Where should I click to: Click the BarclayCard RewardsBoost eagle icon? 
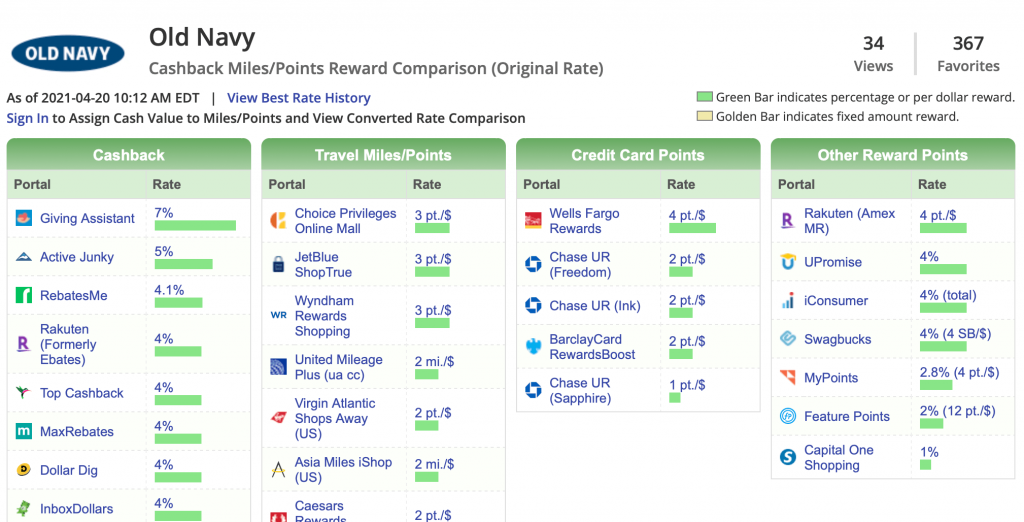coord(533,347)
